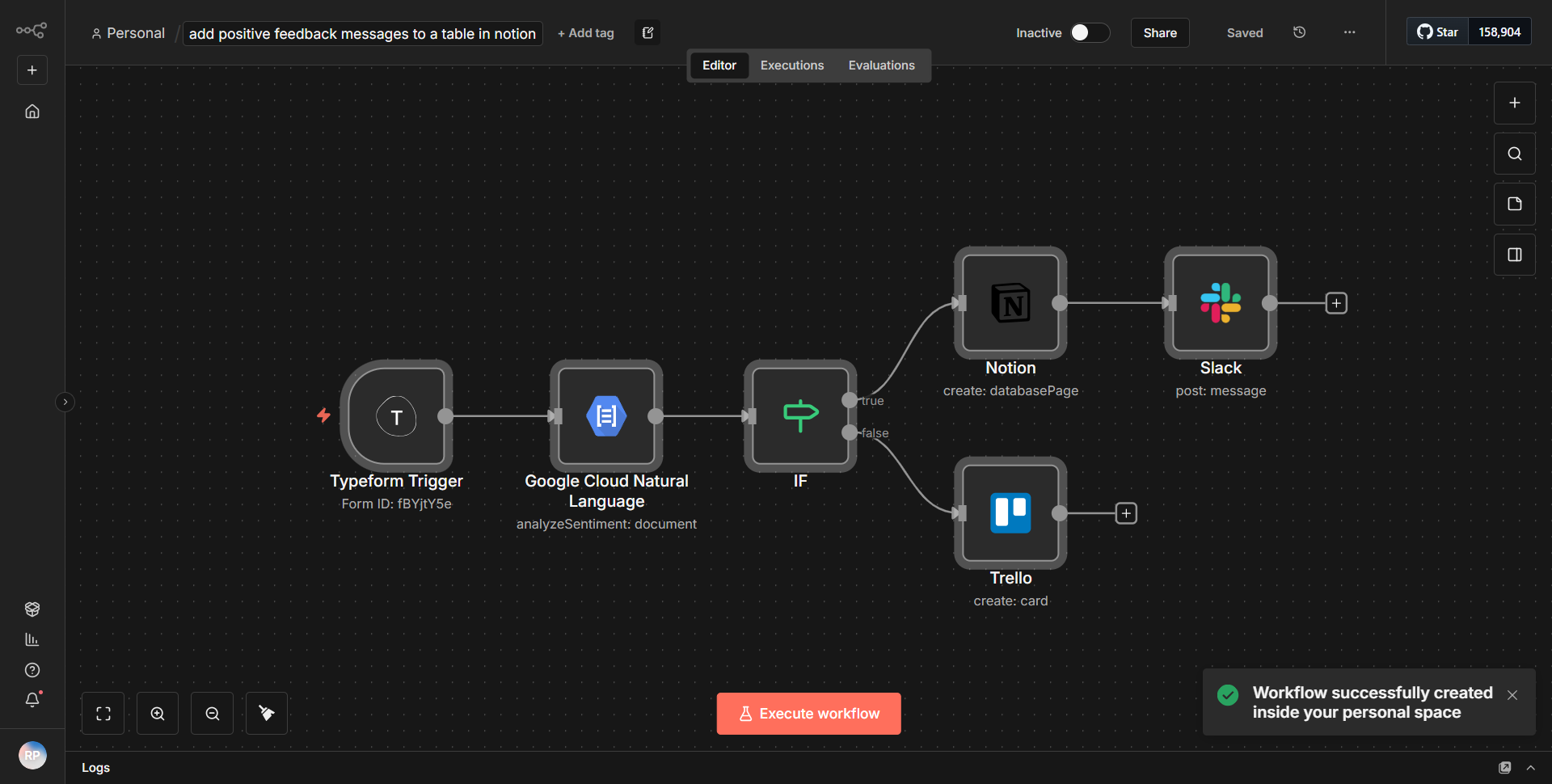This screenshot has height=784, width=1552.
Task: Pop out the Logs panel icon
Action: click(1505, 768)
